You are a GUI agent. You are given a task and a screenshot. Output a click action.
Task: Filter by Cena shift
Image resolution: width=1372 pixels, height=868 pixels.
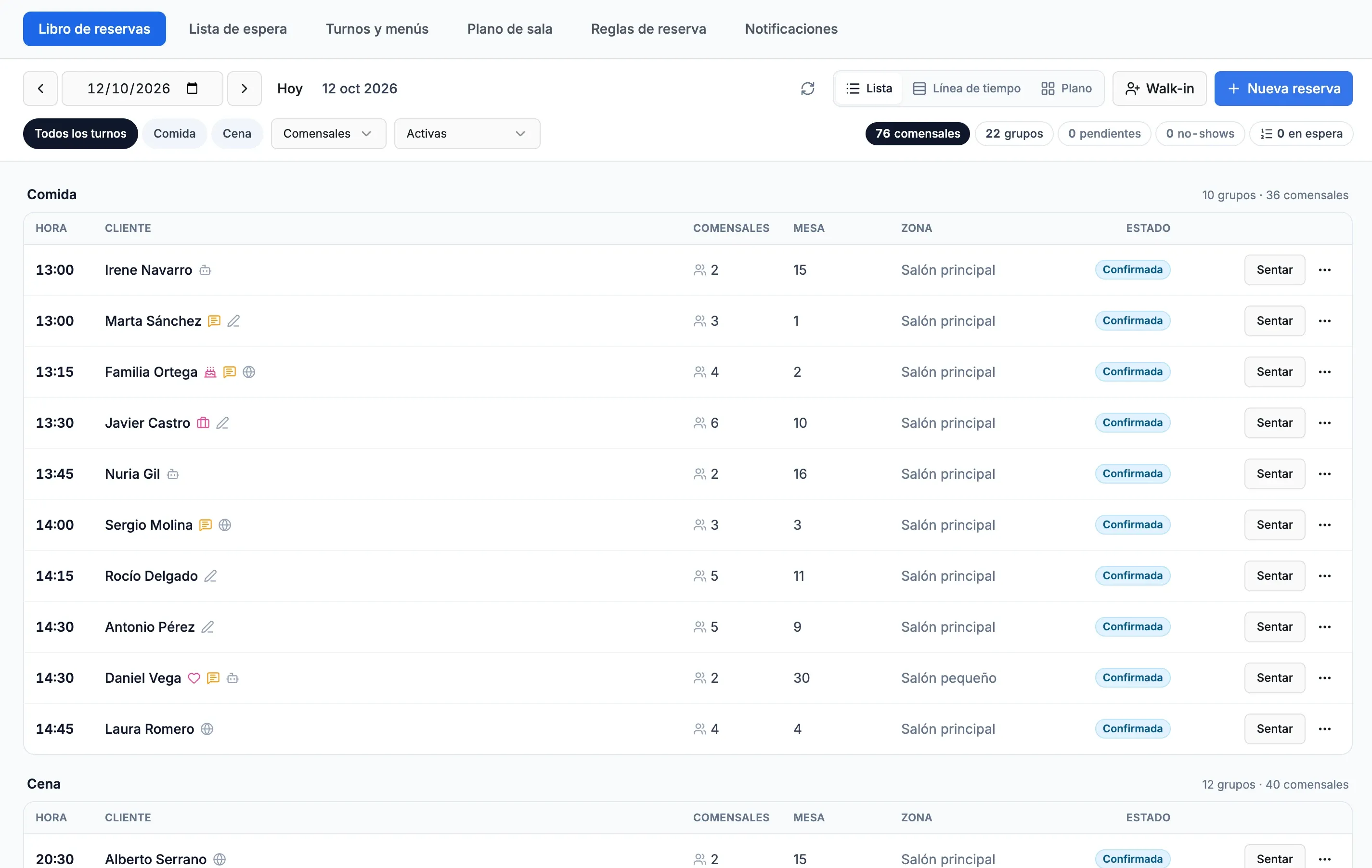(x=237, y=133)
